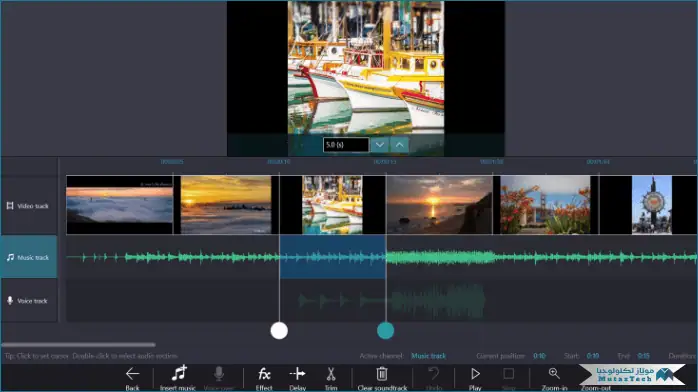Click the highlighted blue music selection
Image resolution: width=698 pixels, height=392 pixels.
333,257
